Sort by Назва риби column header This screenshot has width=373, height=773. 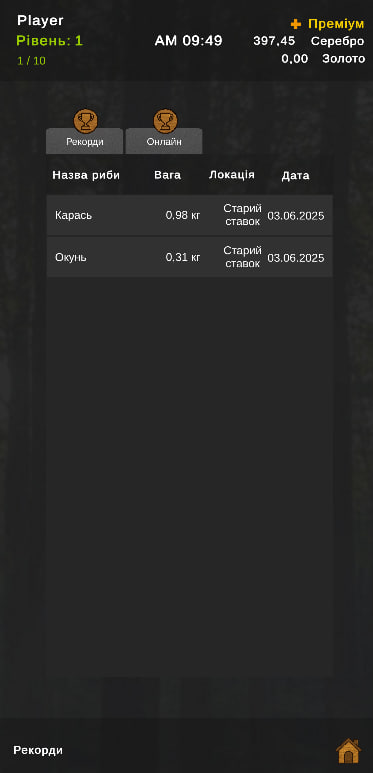click(x=86, y=175)
